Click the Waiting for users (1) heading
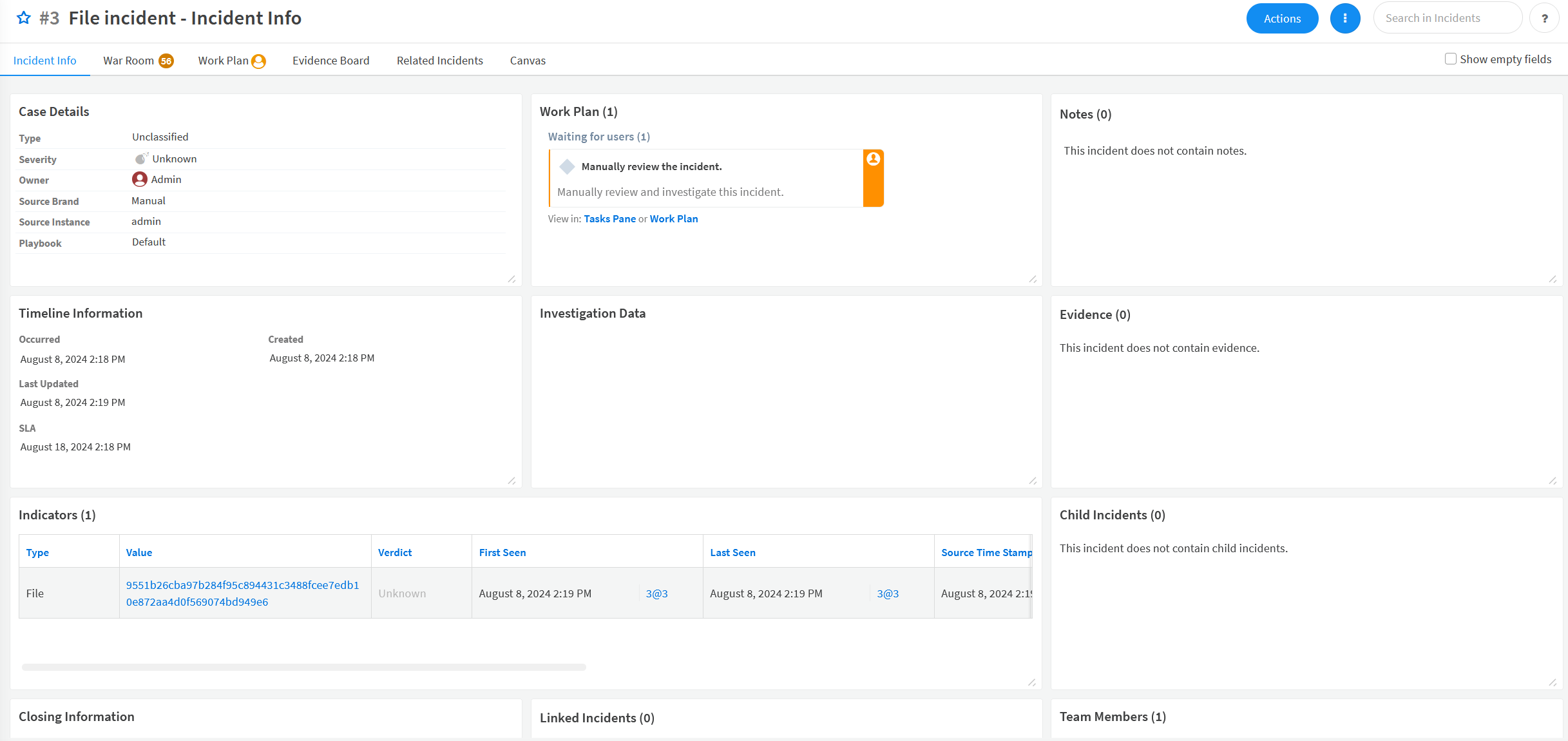 click(598, 137)
